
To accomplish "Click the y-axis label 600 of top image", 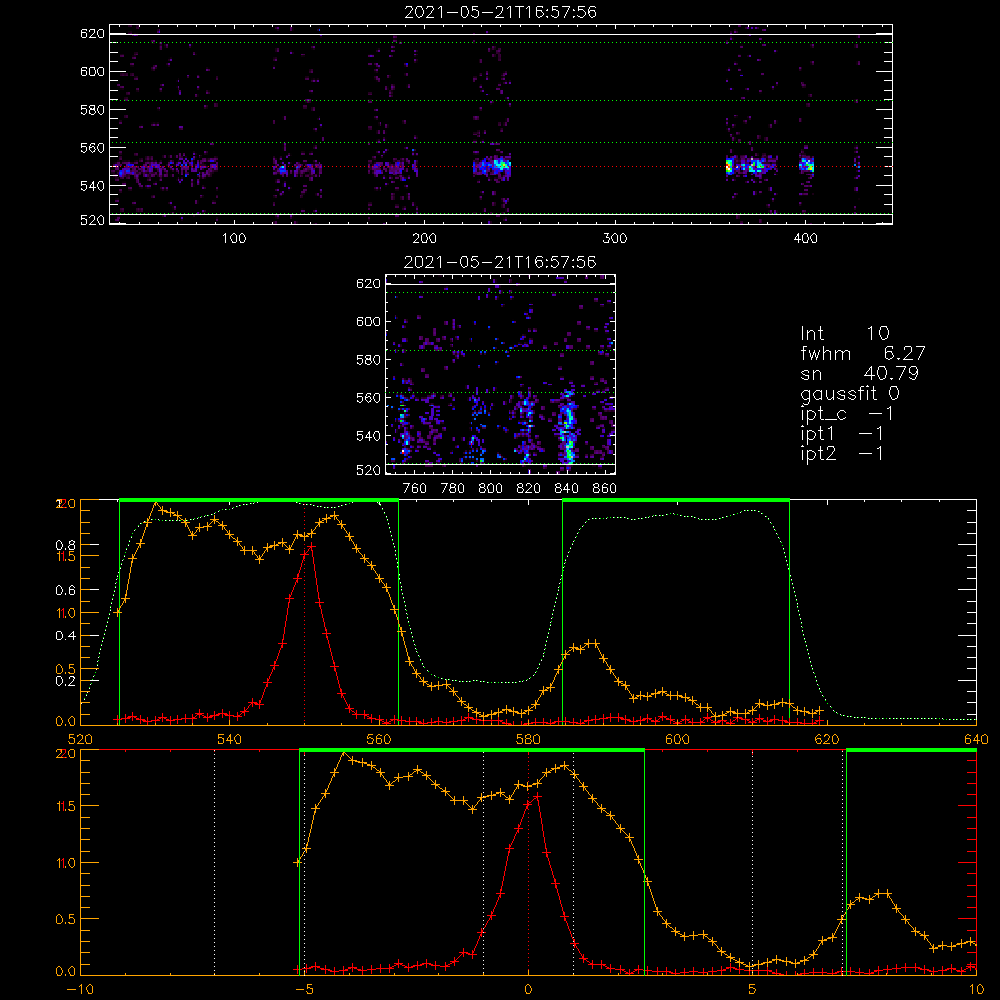I will tap(92, 72).
